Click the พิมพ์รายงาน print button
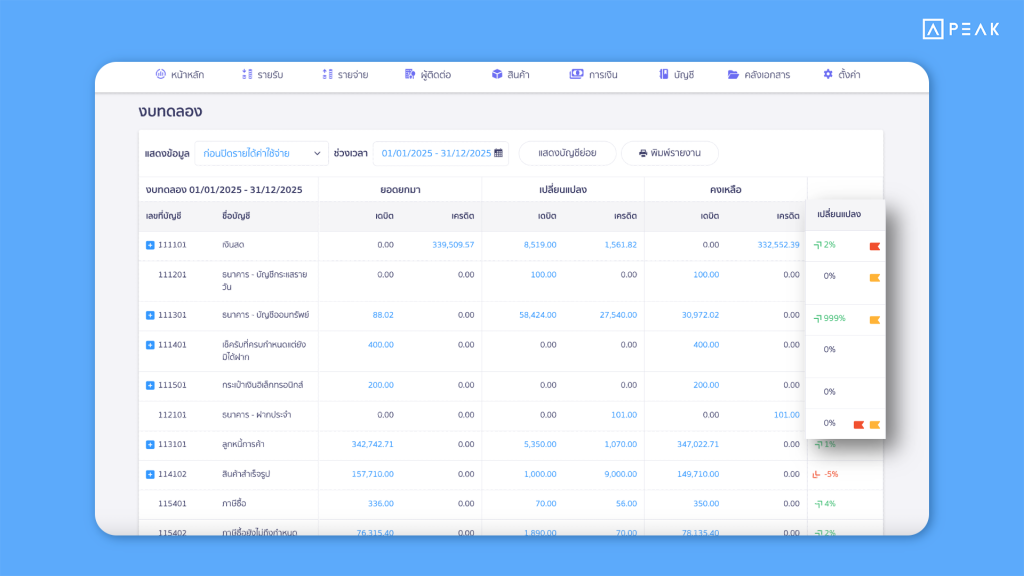Screen dimensions: 1024x576 point(669,153)
